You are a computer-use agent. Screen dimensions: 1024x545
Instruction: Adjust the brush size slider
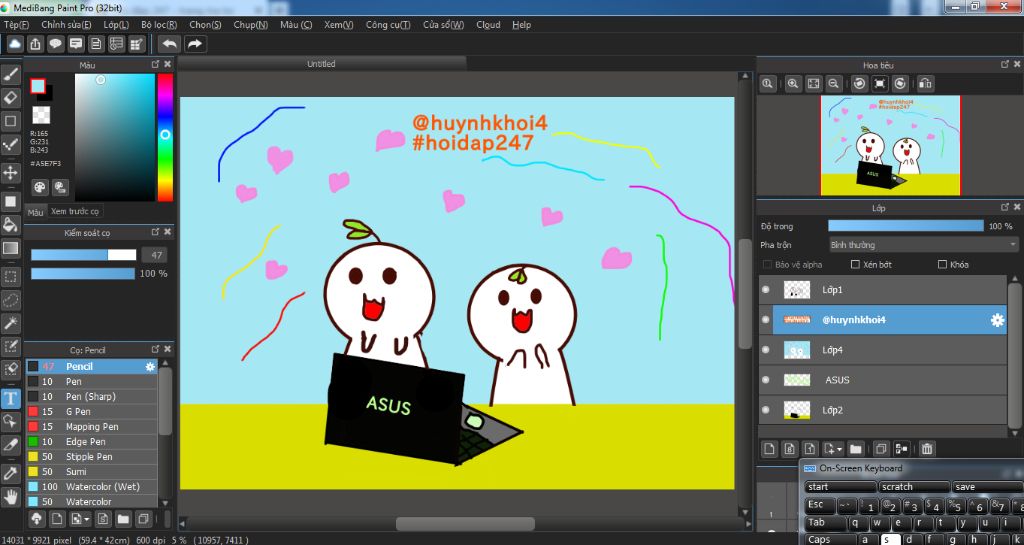(x=84, y=255)
